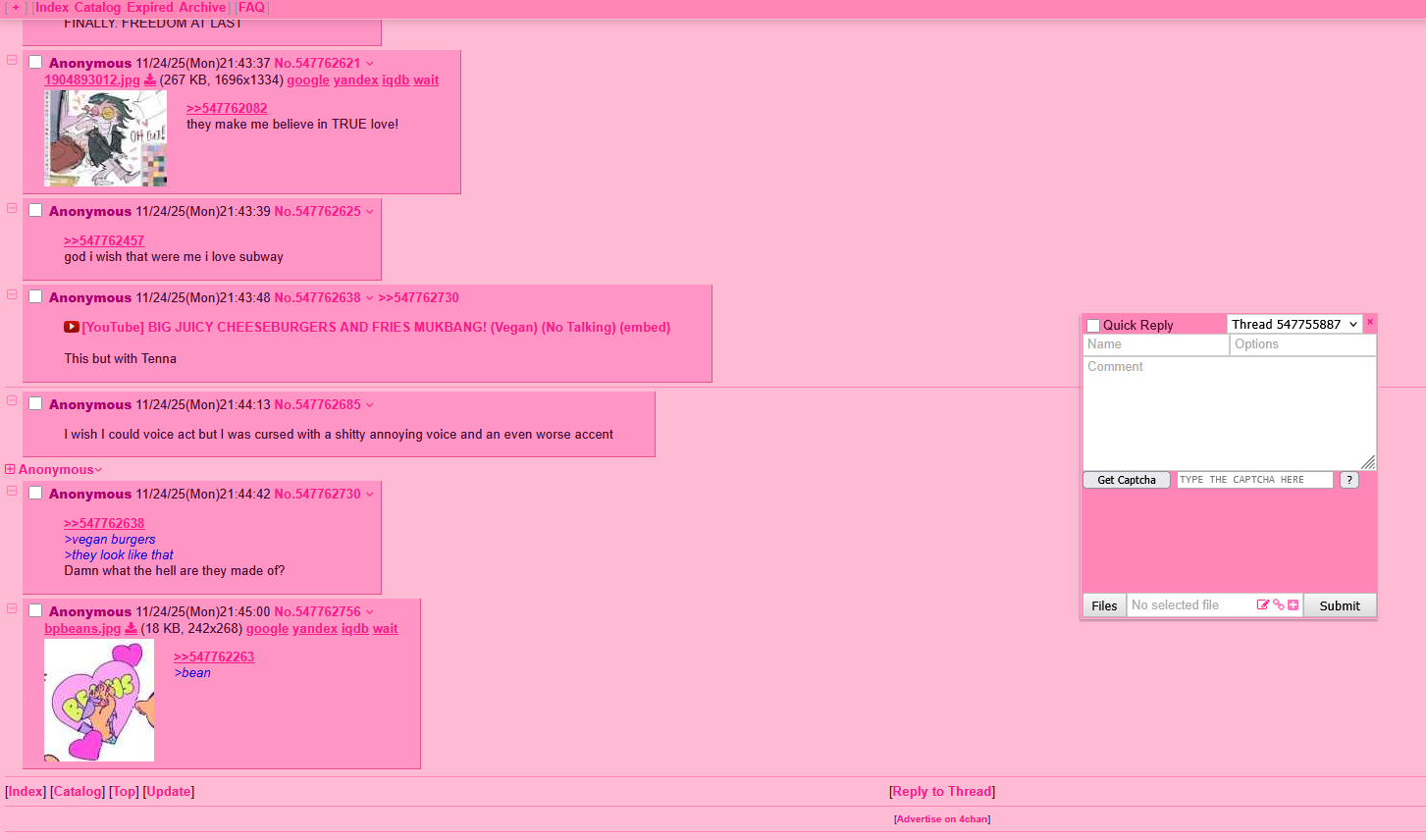This screenshot has width=1426, height=840.
Task: Check the box for post No.547762756
Action: [35, 610]
